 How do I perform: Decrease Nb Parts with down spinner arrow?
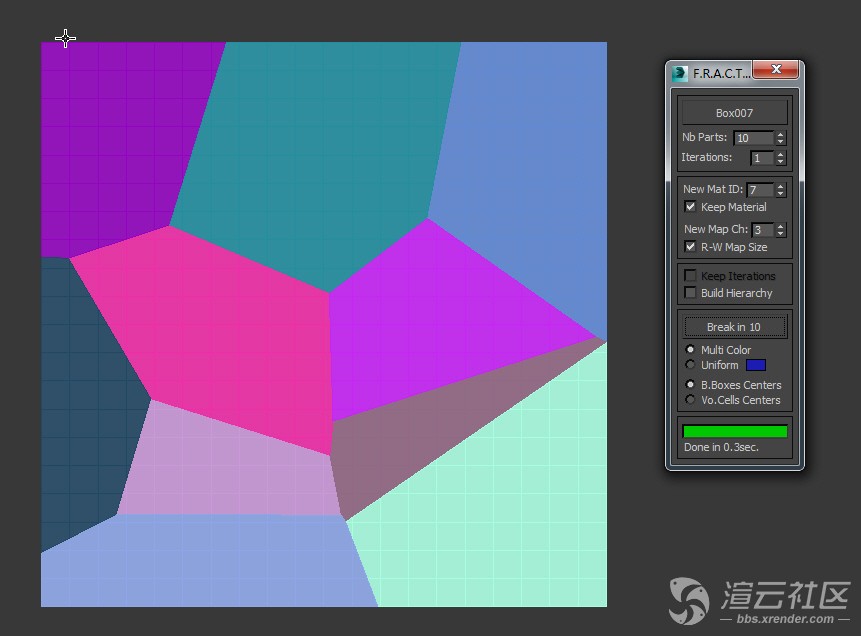pos(780,142)
